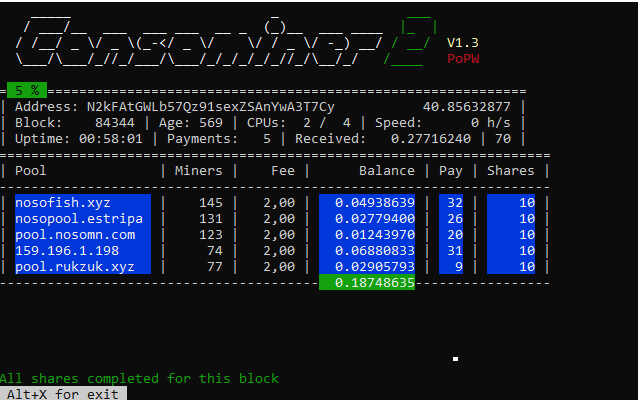Click the V1.3 version label
This screenshot has width=638, height=400.
click(x=463, y=43)
